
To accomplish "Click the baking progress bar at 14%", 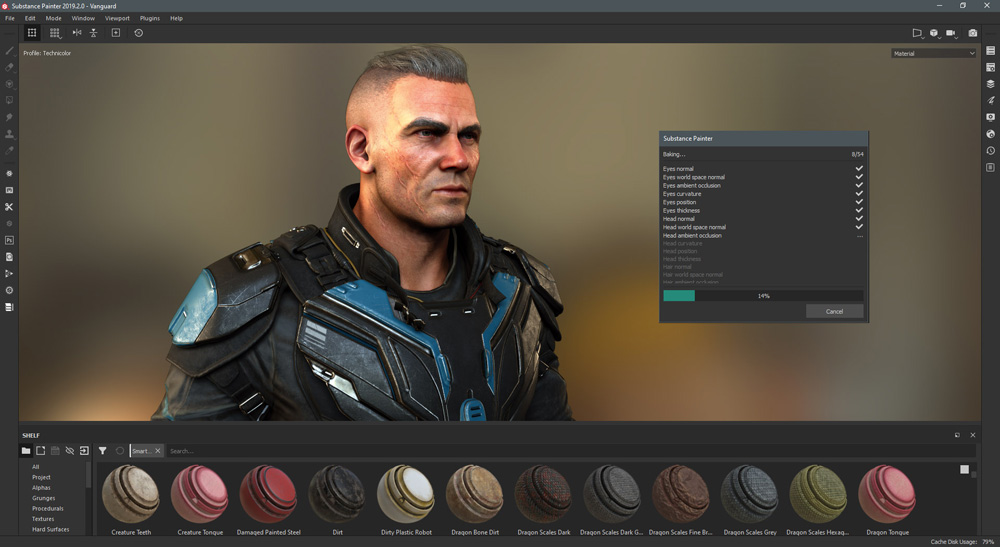I will point(763,296).
